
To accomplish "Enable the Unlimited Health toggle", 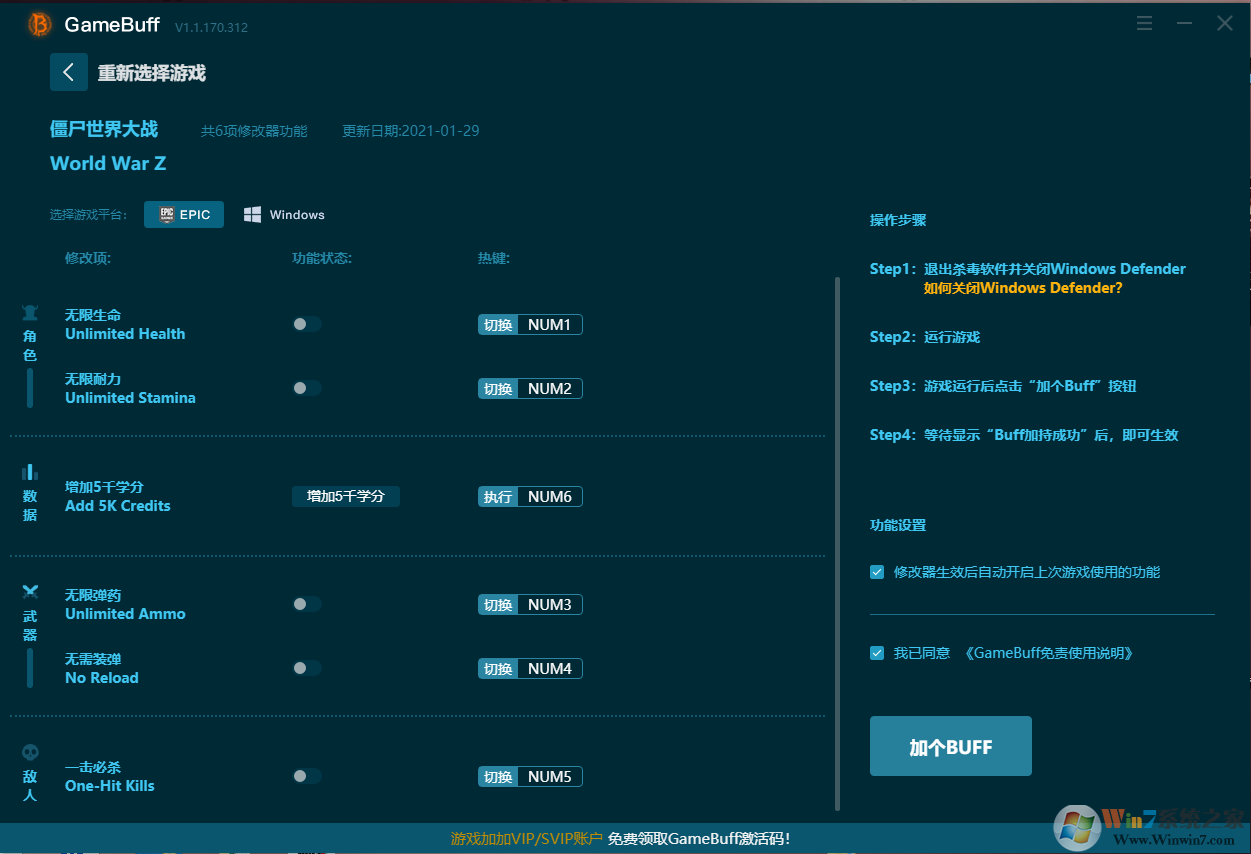I will click(x=306, y=324).
